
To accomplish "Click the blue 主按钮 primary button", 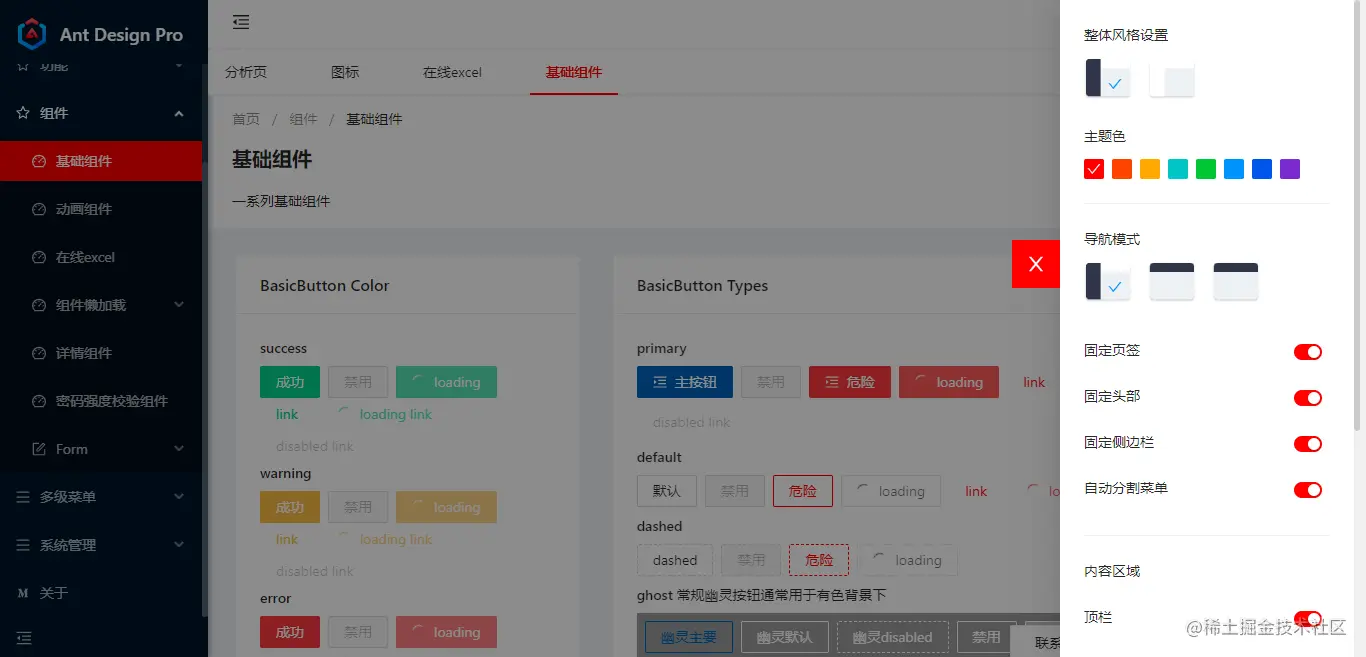I will click(685, 382).
